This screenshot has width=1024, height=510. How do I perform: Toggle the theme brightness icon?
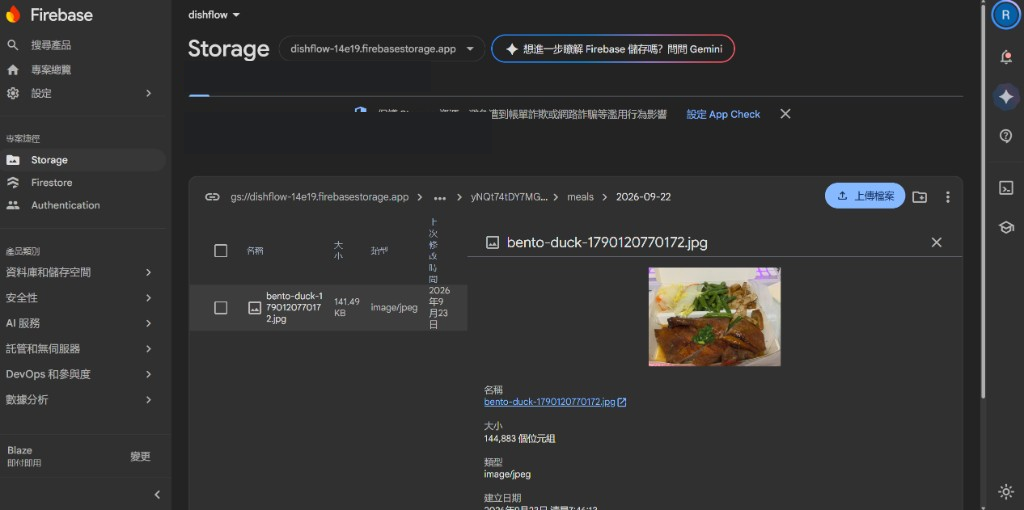pyautogui.click(x=1006, y=492)
